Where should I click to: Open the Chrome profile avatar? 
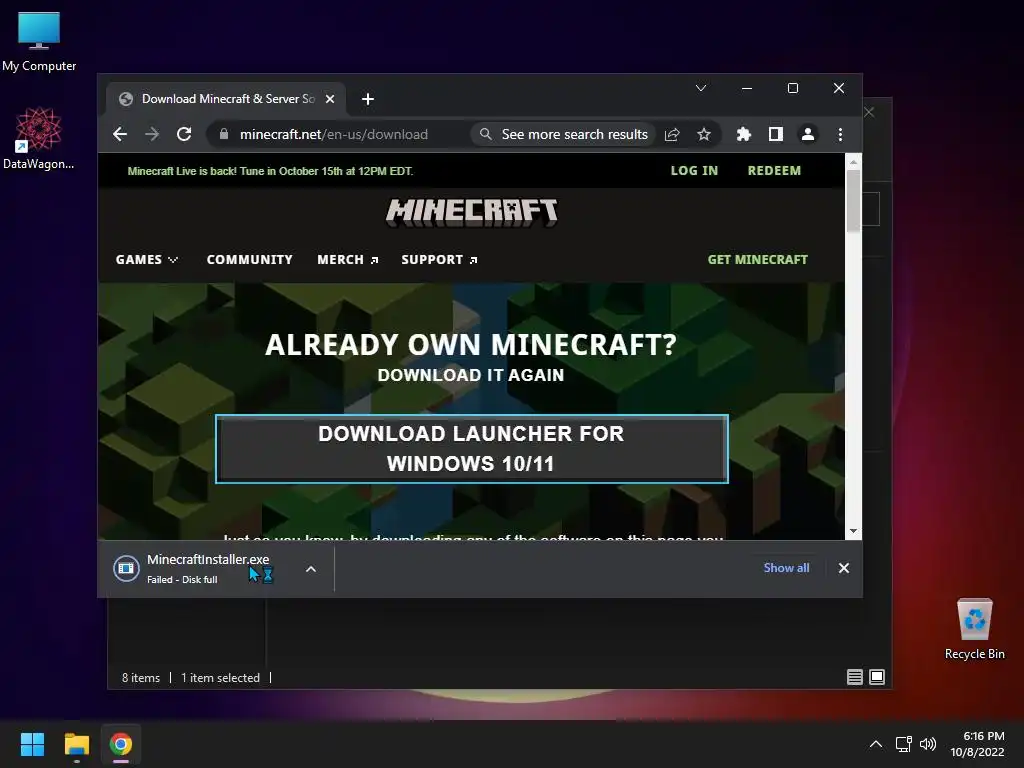(x=808, y=135)
